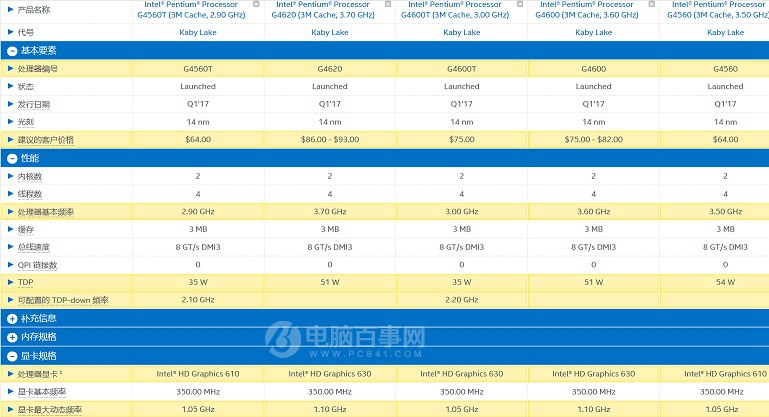Expand the 内存规格 section with its plus icon
The image size is (769, 417).
coord(12,338)
